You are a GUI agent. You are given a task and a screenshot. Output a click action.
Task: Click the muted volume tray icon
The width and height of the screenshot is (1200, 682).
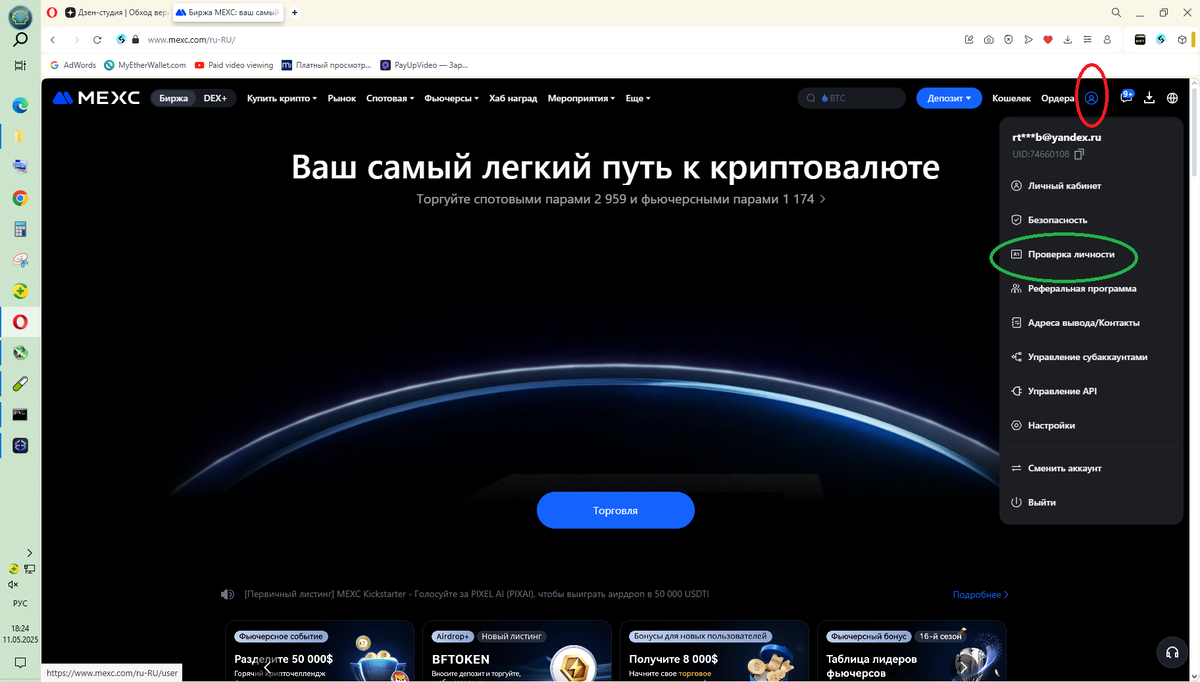coord(13,584)
